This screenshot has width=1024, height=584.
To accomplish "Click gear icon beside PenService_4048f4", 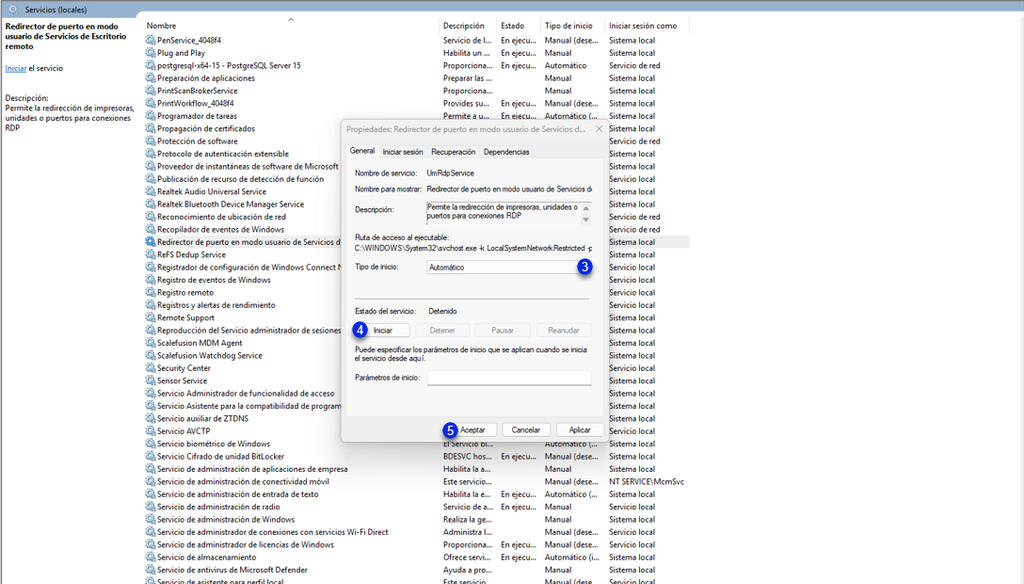I will [150, 40].
